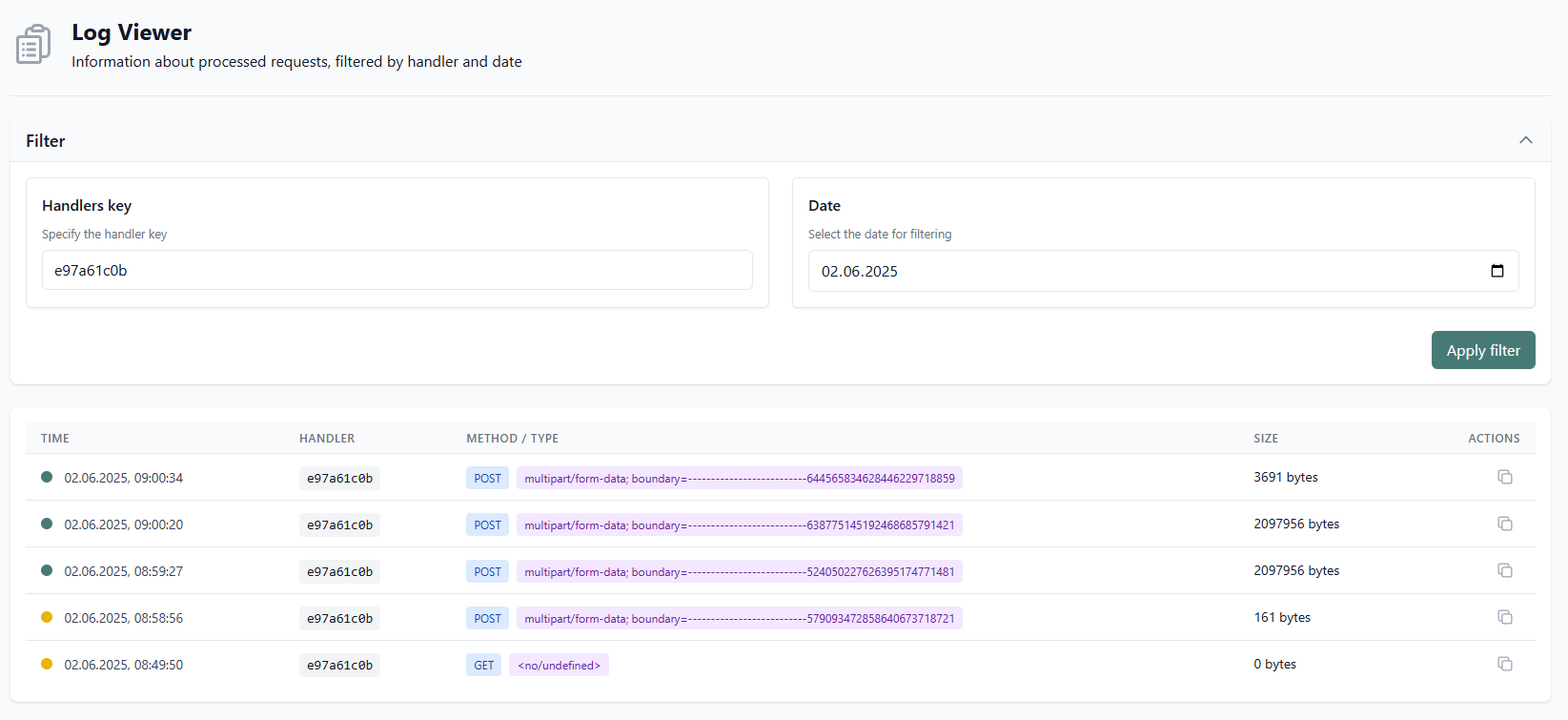The height and width of the screenshot is (720, 1568).
Task: Copy the 08:58:56 log entry
Action: click(x=1505, y=617)
